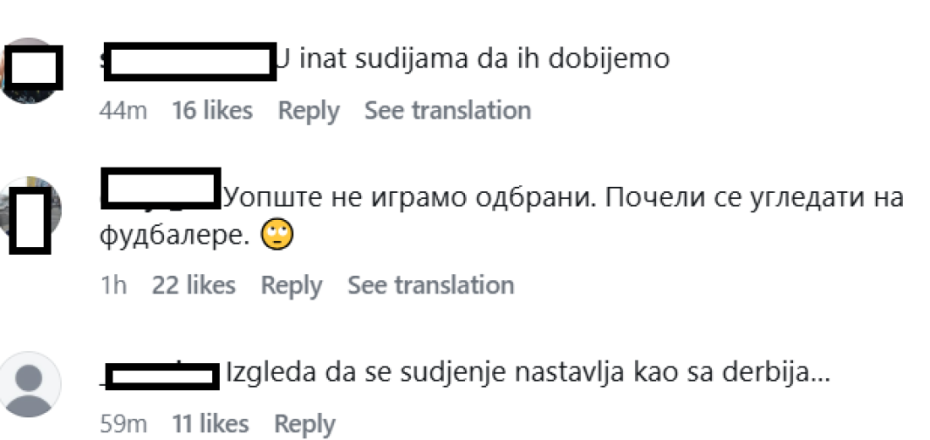Show who gave the "11 likes"
930x440 pixels.
pyautogui.click(x=209, y=424)
